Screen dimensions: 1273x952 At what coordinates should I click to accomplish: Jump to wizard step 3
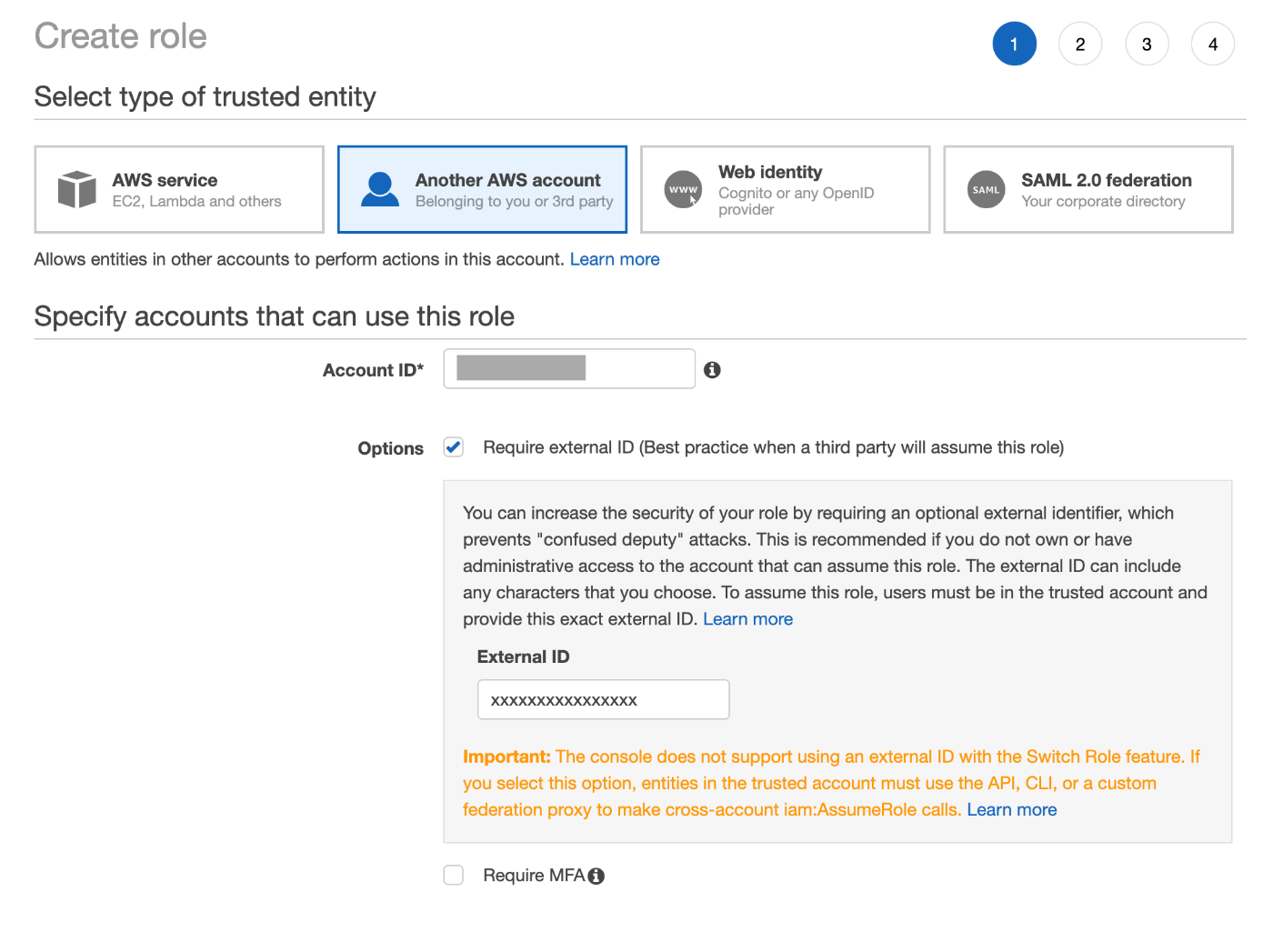point(1147,44)
